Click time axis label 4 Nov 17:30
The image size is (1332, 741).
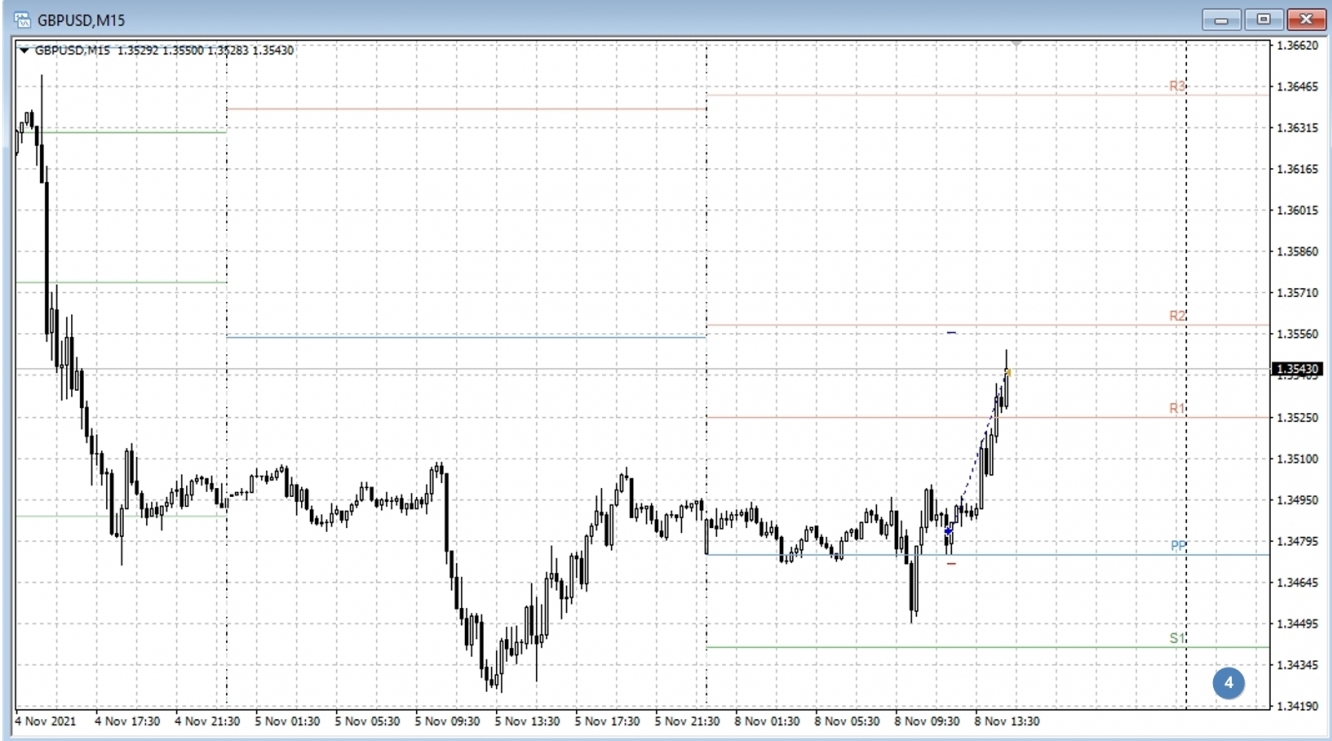(x=127, y=720)
